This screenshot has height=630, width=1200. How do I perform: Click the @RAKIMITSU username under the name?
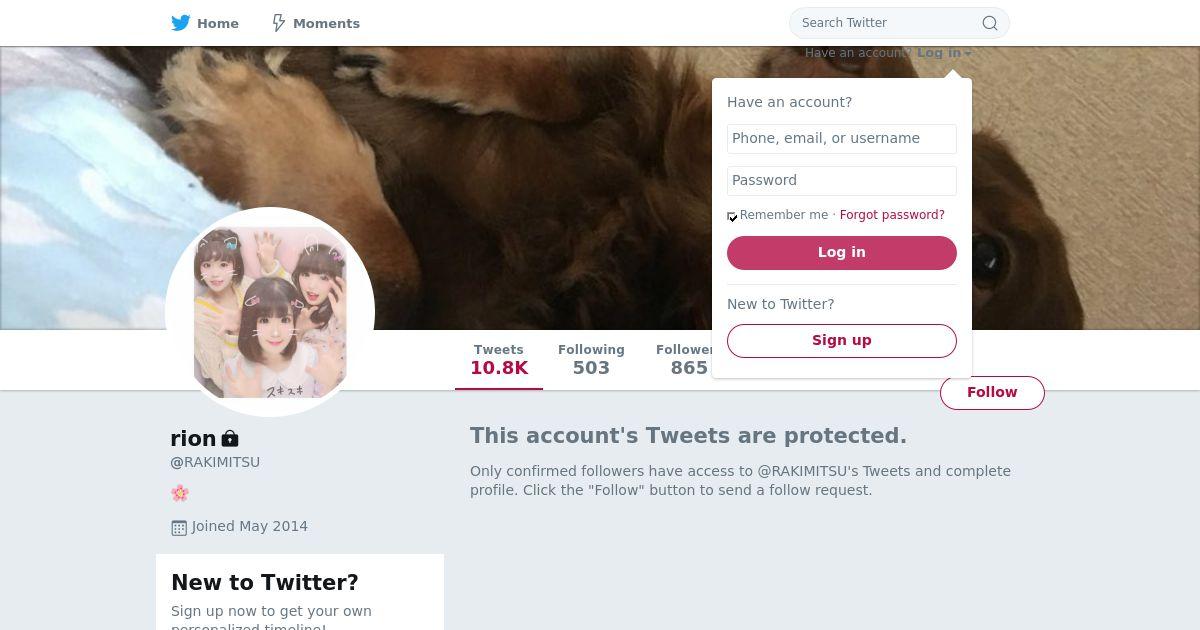coord(215,462)
